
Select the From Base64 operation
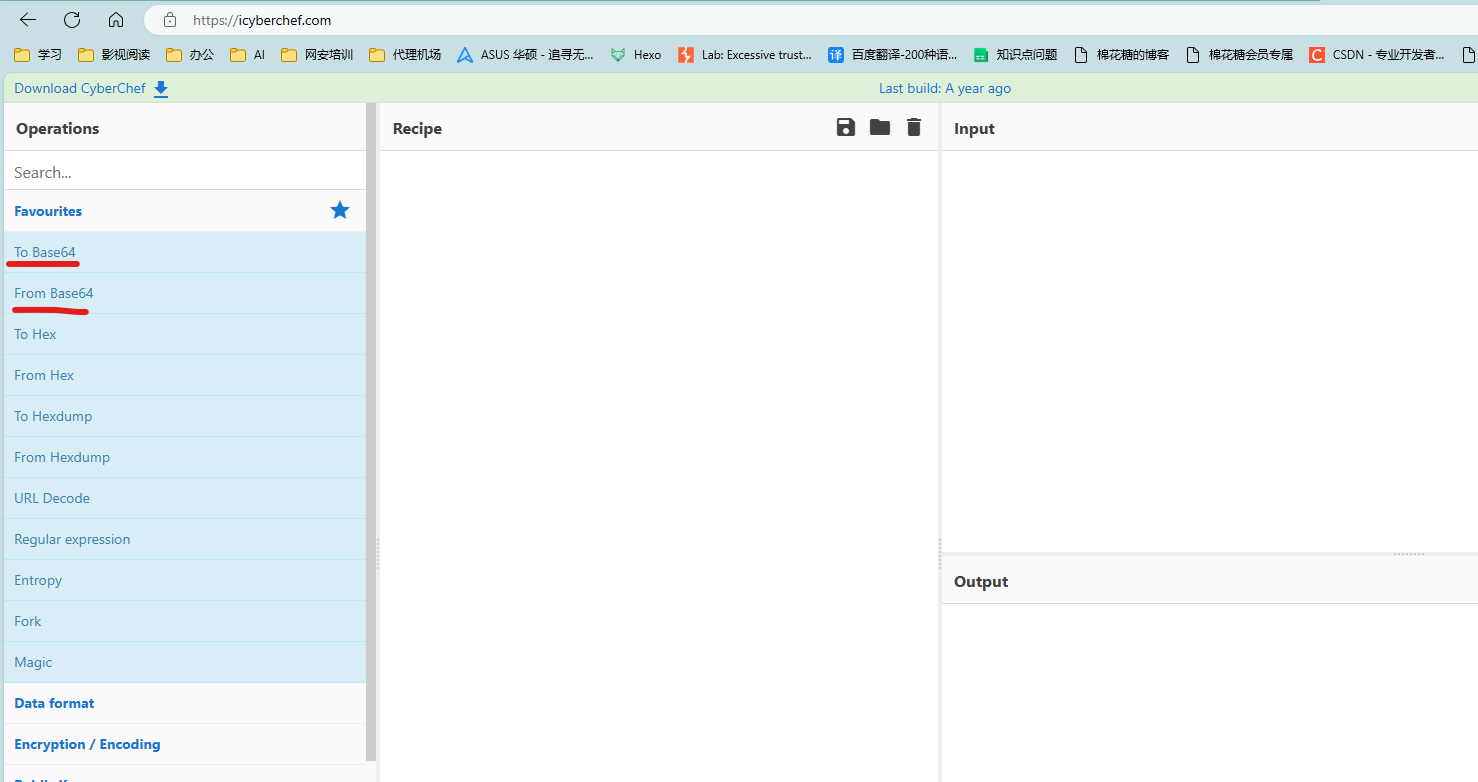185,293
